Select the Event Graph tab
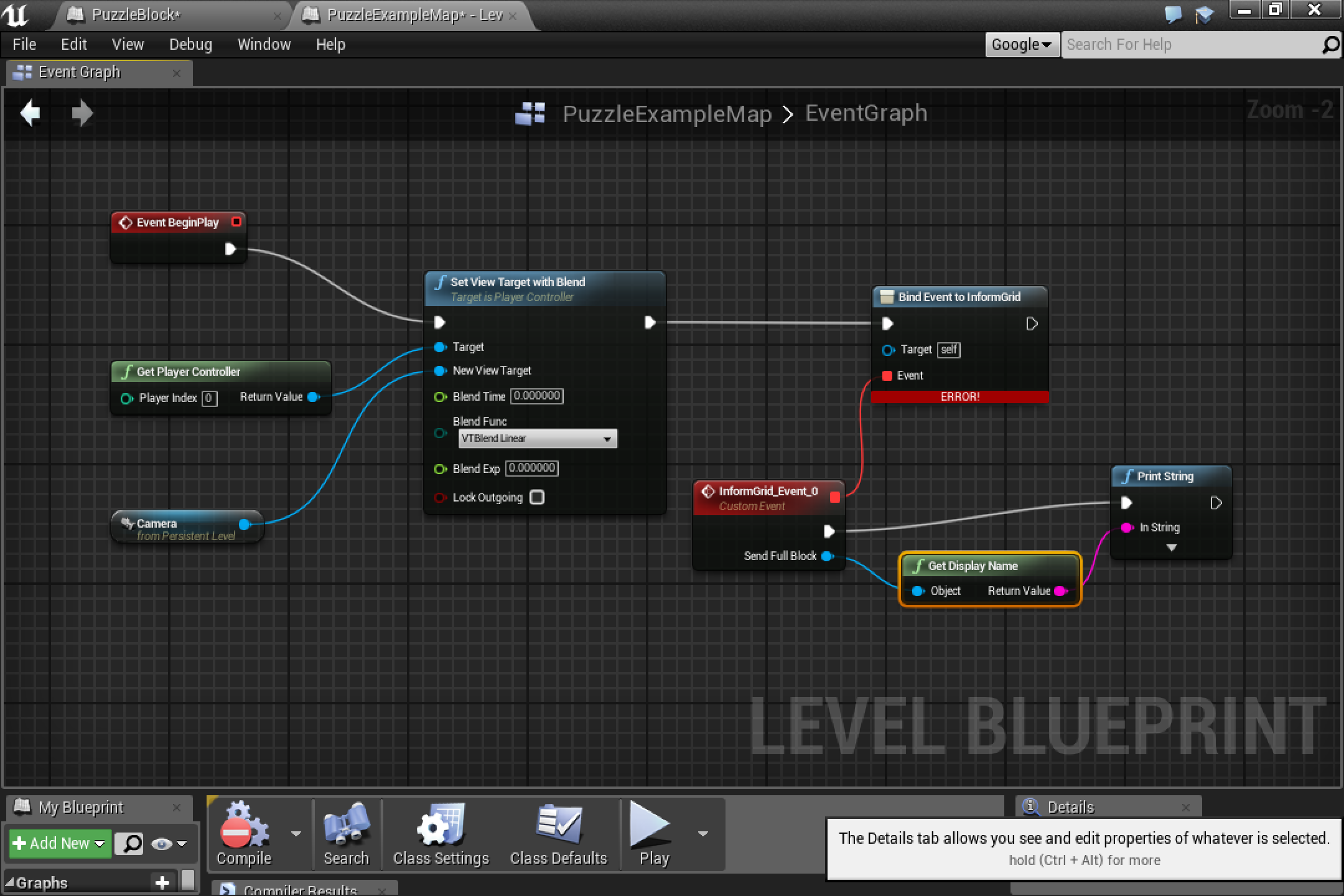Image resolution: width=1344 pixels, height=896 pixels. click(100, 73)
